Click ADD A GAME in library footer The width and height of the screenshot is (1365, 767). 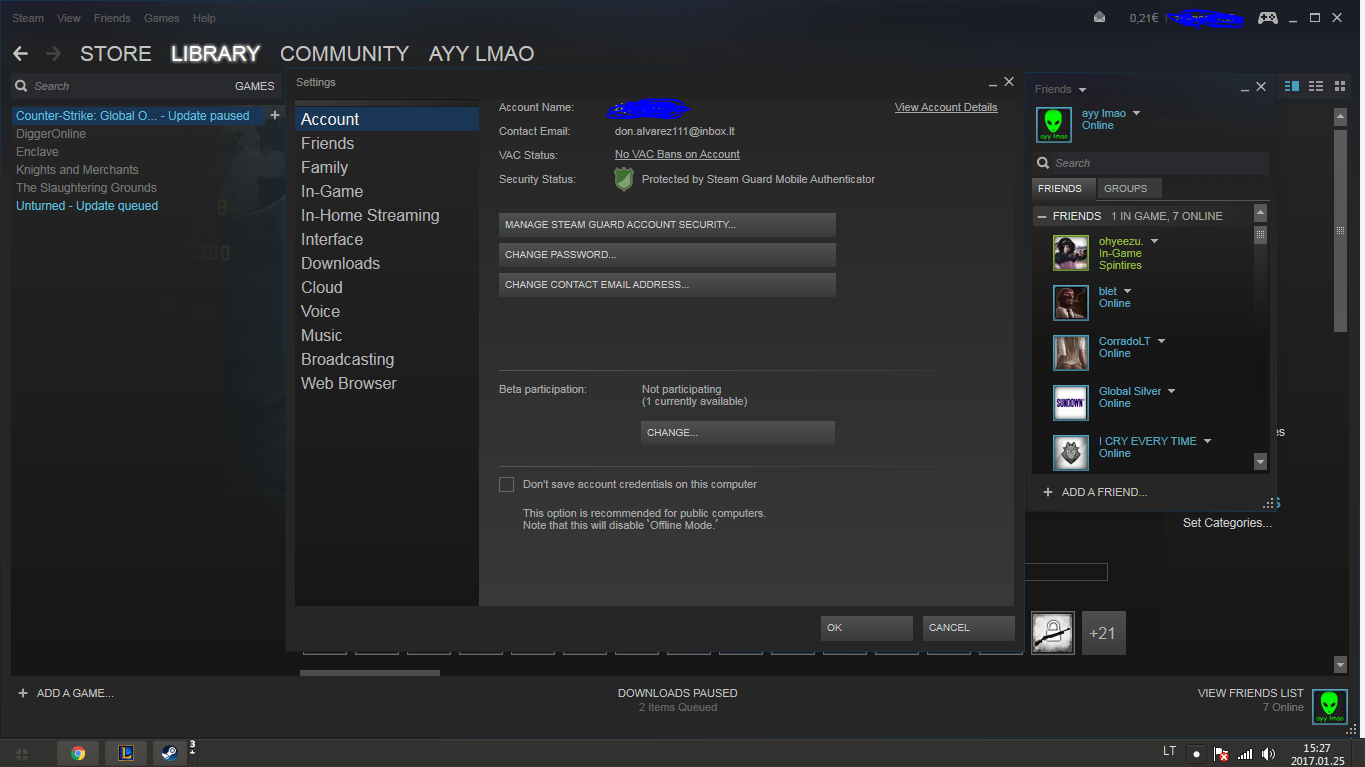coord(66,693)
